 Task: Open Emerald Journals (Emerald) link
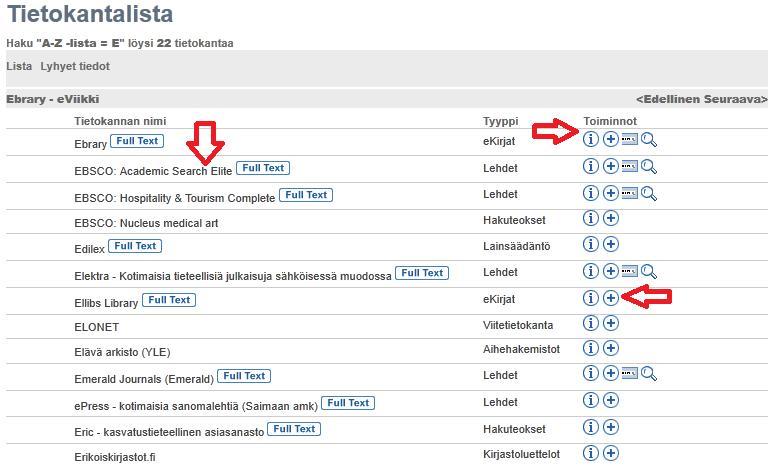coord(144,379)
